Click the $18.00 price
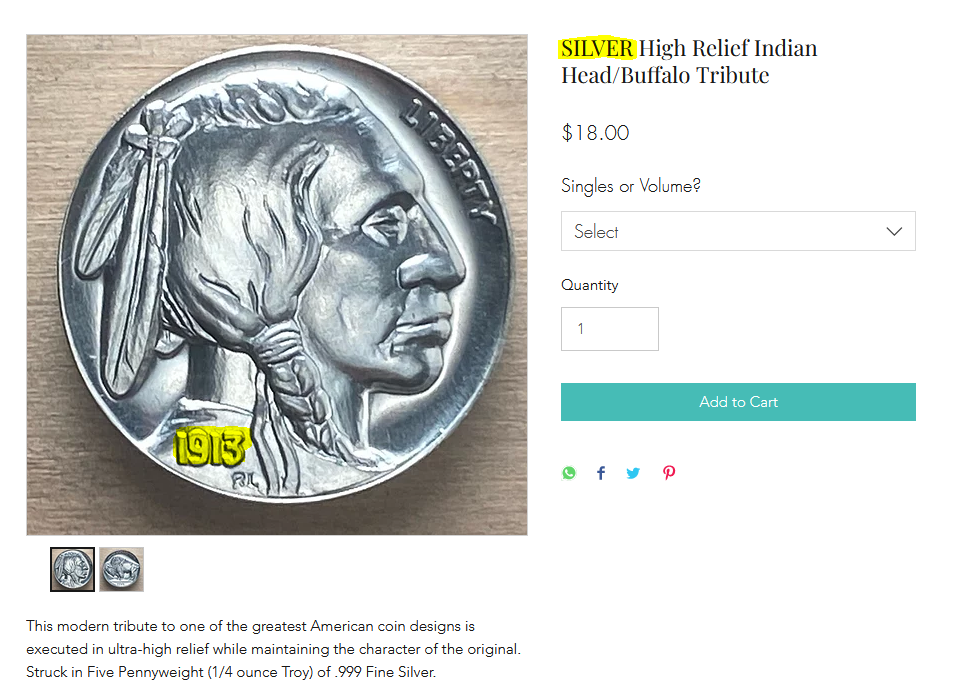The height and width of the screenshot is (692, 972). [595, 133]
